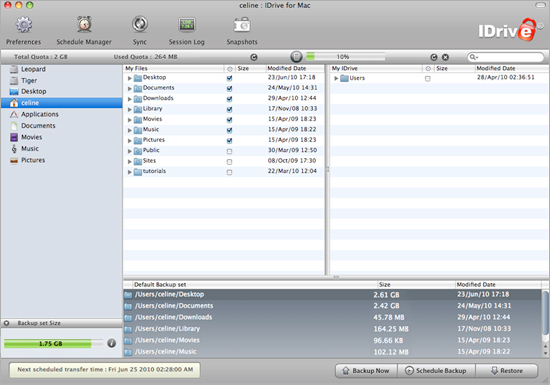This screenshot has height=385, width=550.
Task: Click Sites folder icon in My Files
Action: pos(138,161)
